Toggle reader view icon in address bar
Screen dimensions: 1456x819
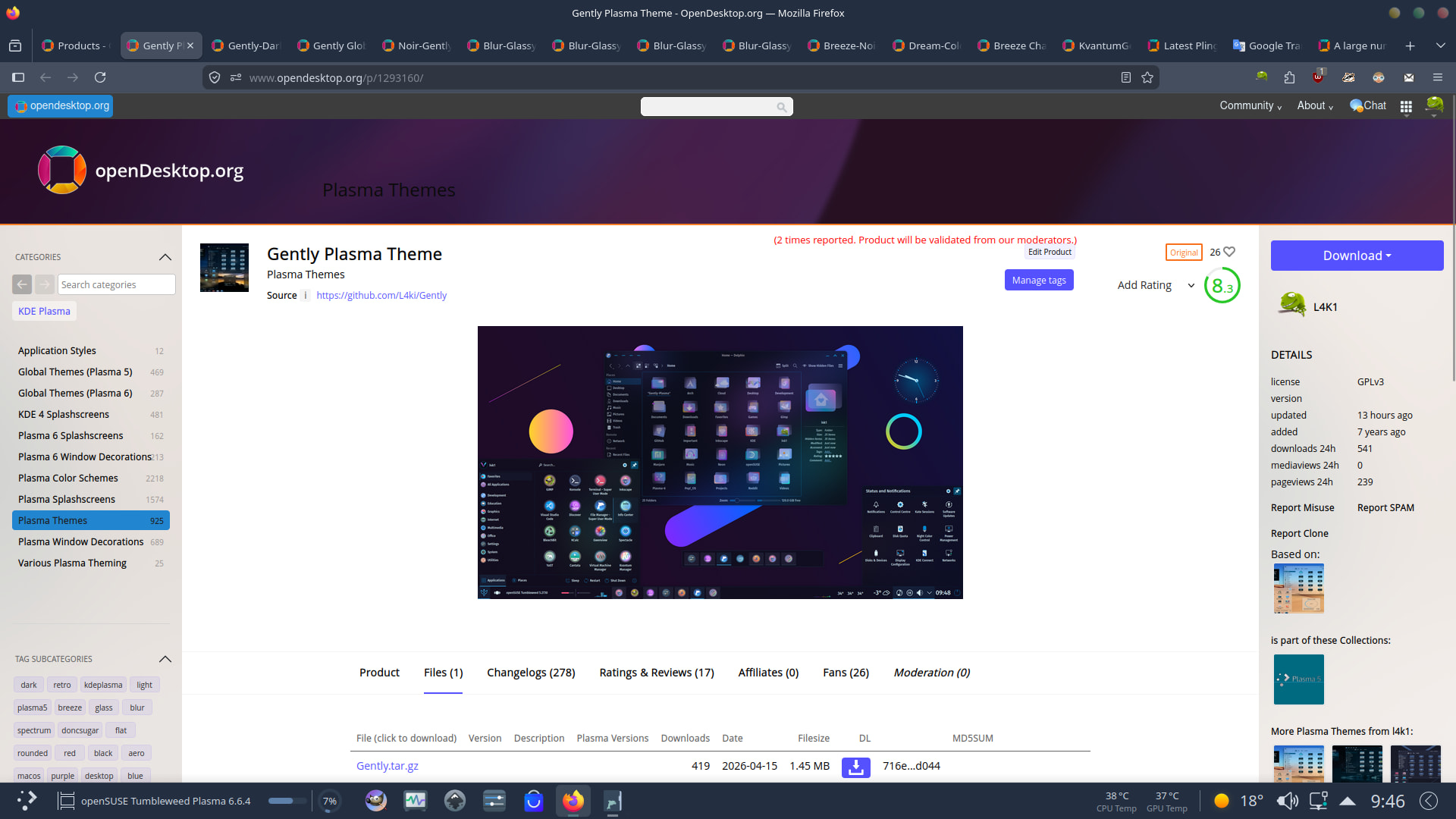coord(1126,77)
